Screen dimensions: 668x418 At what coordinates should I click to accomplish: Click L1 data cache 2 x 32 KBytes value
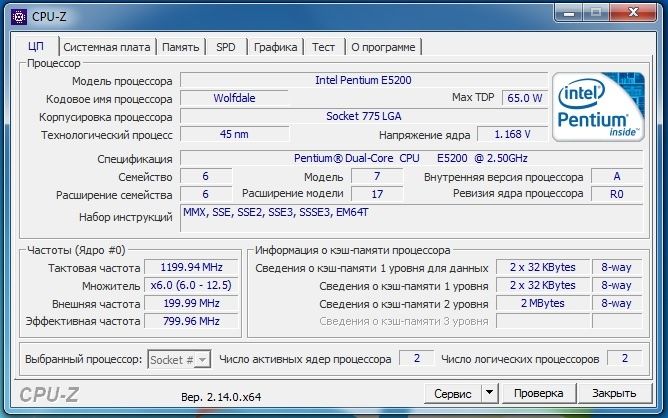(x=543, y=267)
